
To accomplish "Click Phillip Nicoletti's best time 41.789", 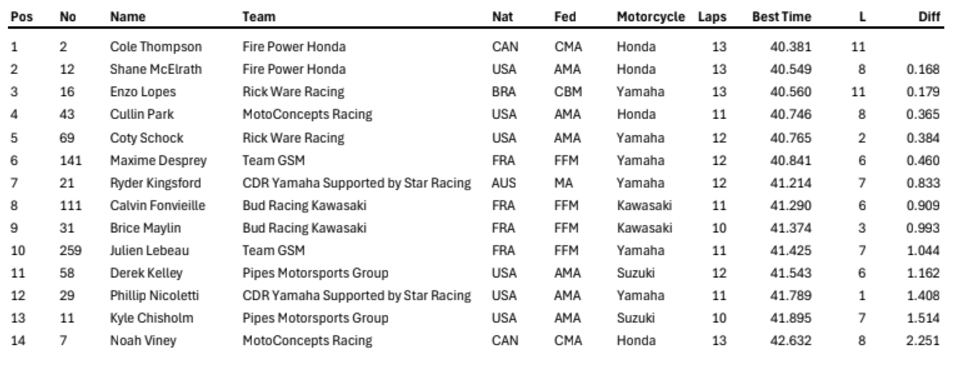I will point(791,295).
